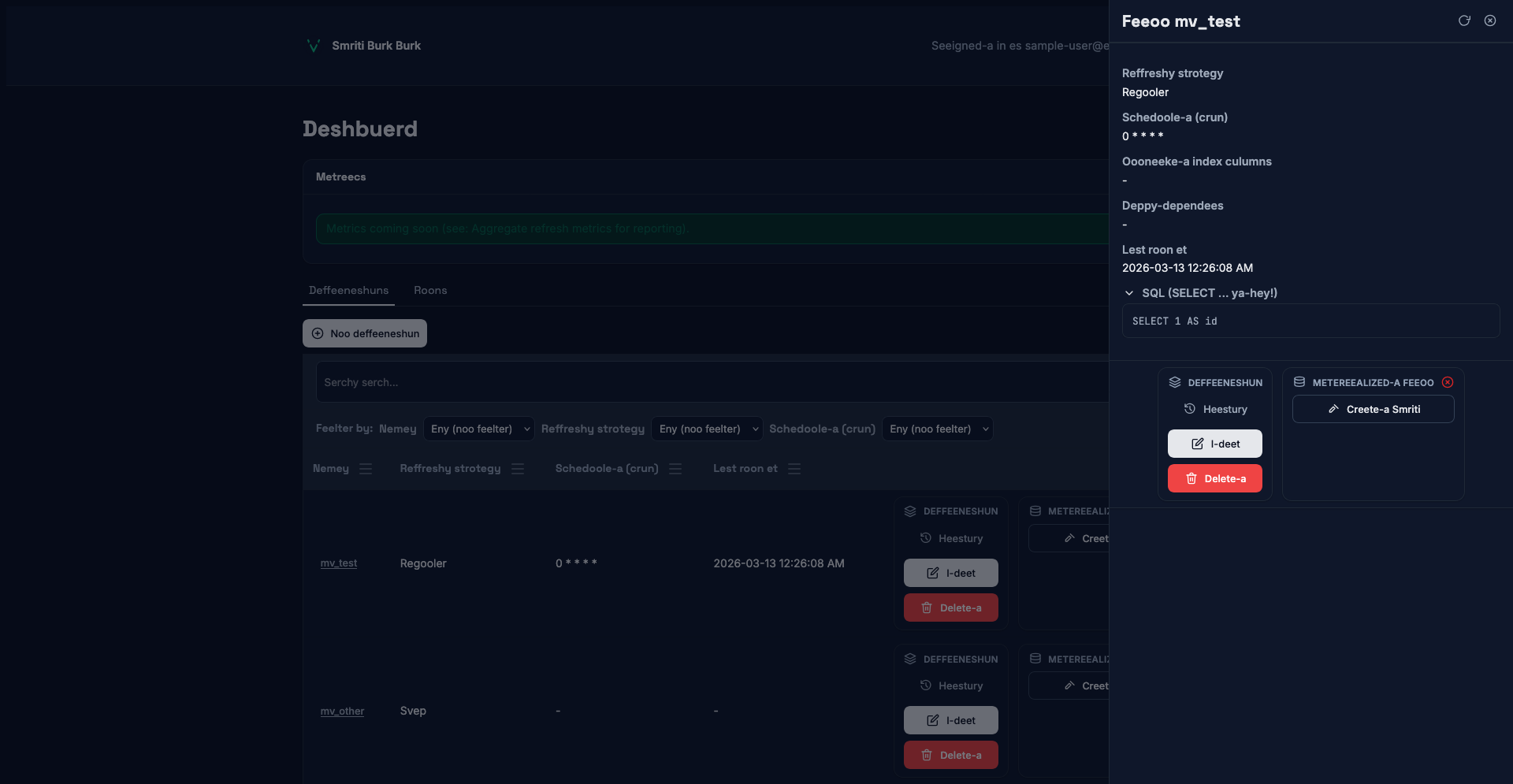The height and width of the screenshot is (784, 1513).
Task: Click Heestury in the side panel
Action: [1215, 409]
